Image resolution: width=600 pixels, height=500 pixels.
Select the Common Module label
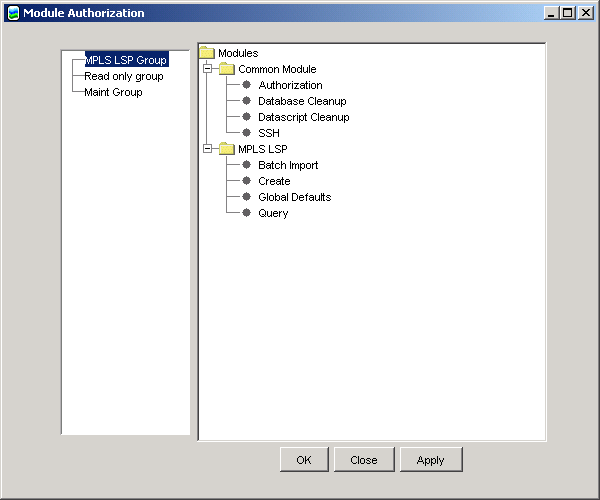277,69
